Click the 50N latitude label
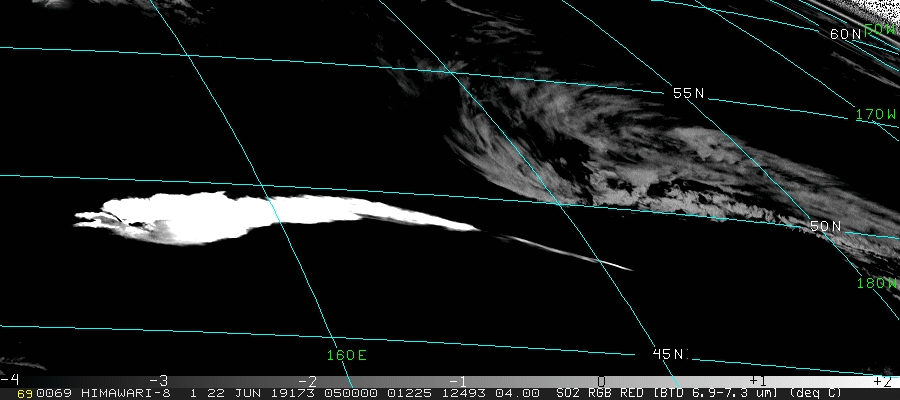Screen dimensions: 900x400 tap(825, 226)
